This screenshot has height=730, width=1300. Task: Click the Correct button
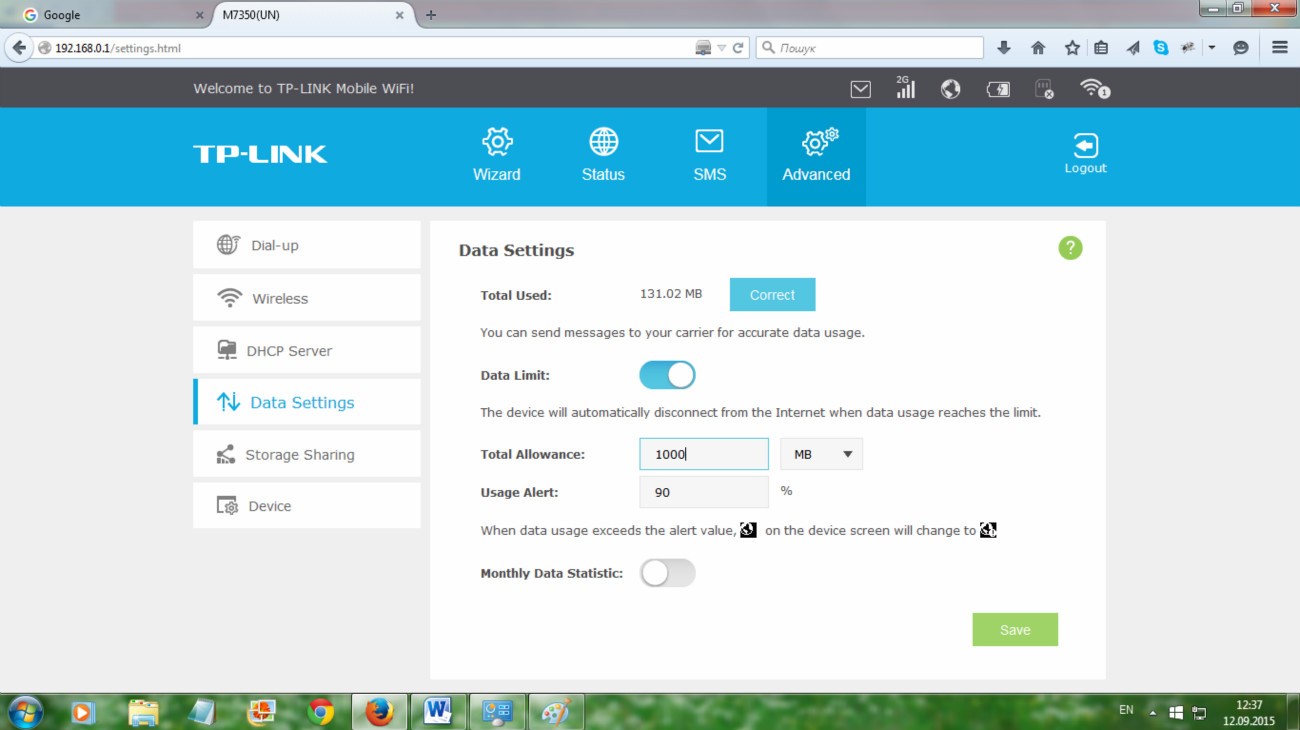click(x=772, y=295)
